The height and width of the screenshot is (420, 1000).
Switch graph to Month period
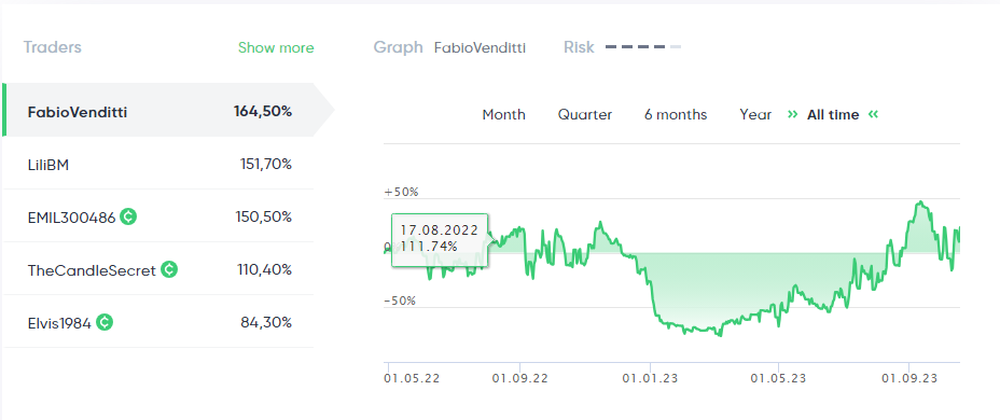[x=503, y=114]
